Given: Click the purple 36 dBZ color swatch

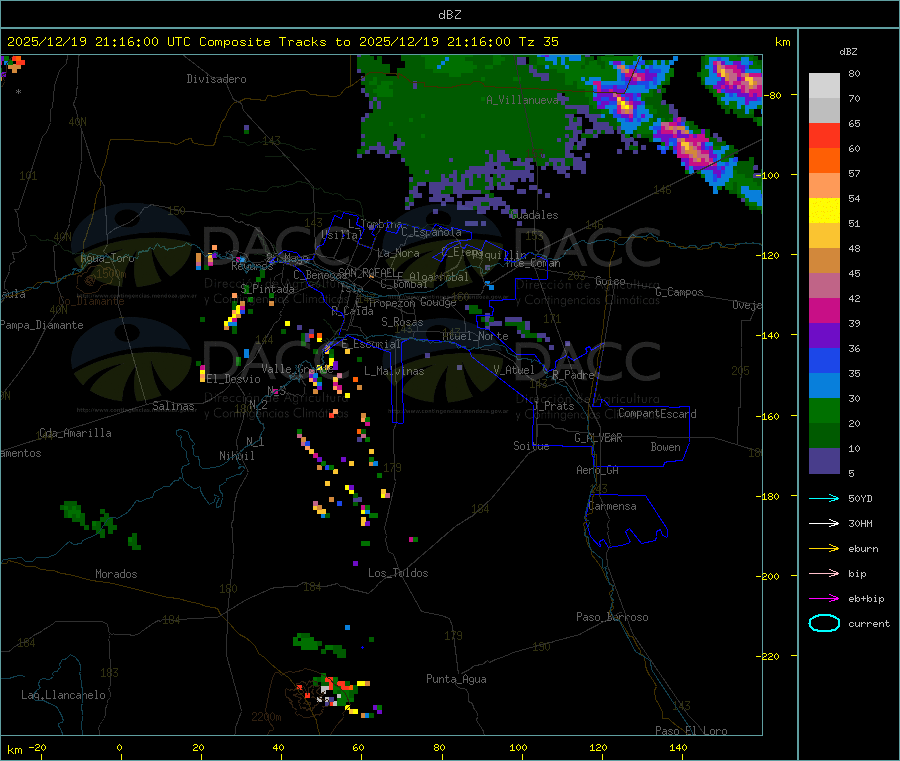Looking at the screenshot, I should [824, 336].
